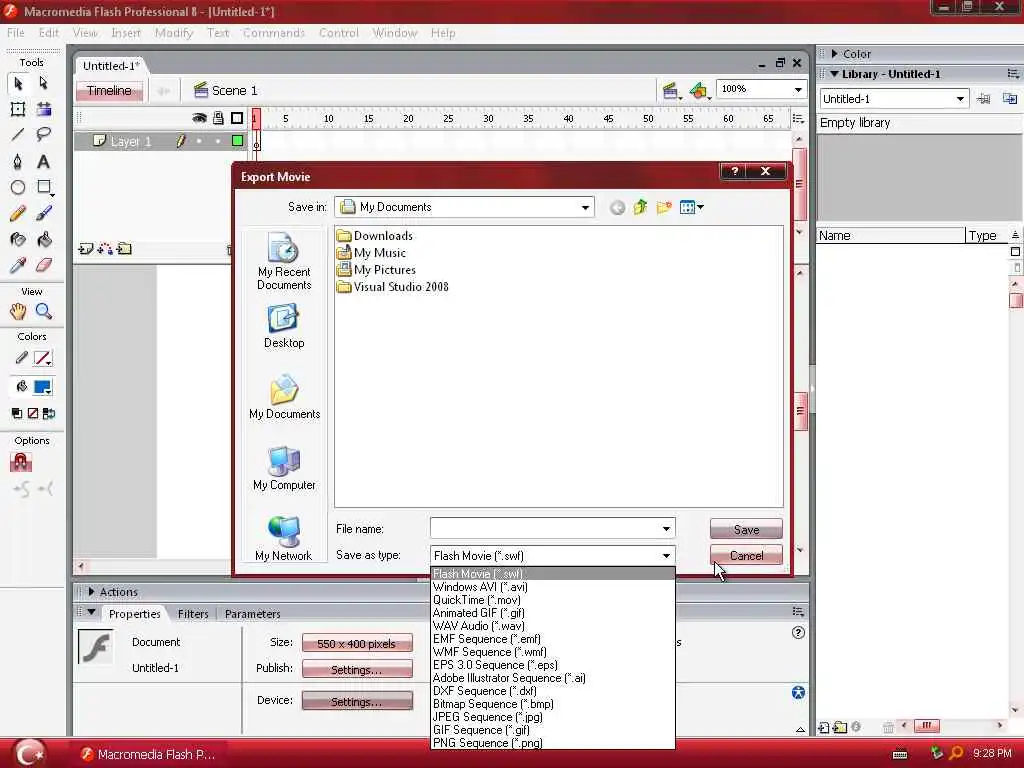Screen dimensions: 1024x768
Task: Click Up One Level folder icon in dialog
Action: click(x=640, y=207)
